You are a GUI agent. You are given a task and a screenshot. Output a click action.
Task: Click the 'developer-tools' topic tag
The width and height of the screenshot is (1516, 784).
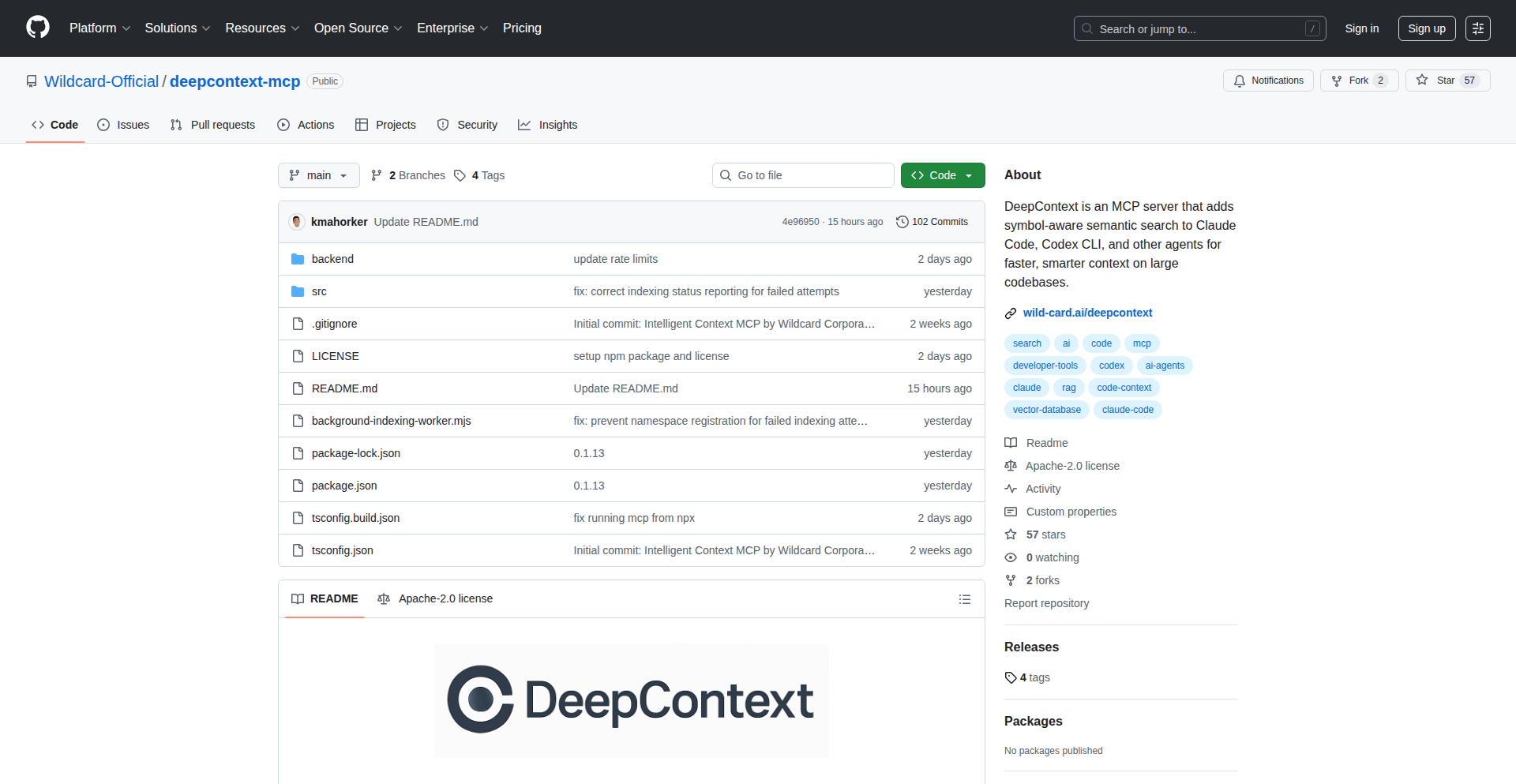pyautogui.click(x=1045, y=366)
